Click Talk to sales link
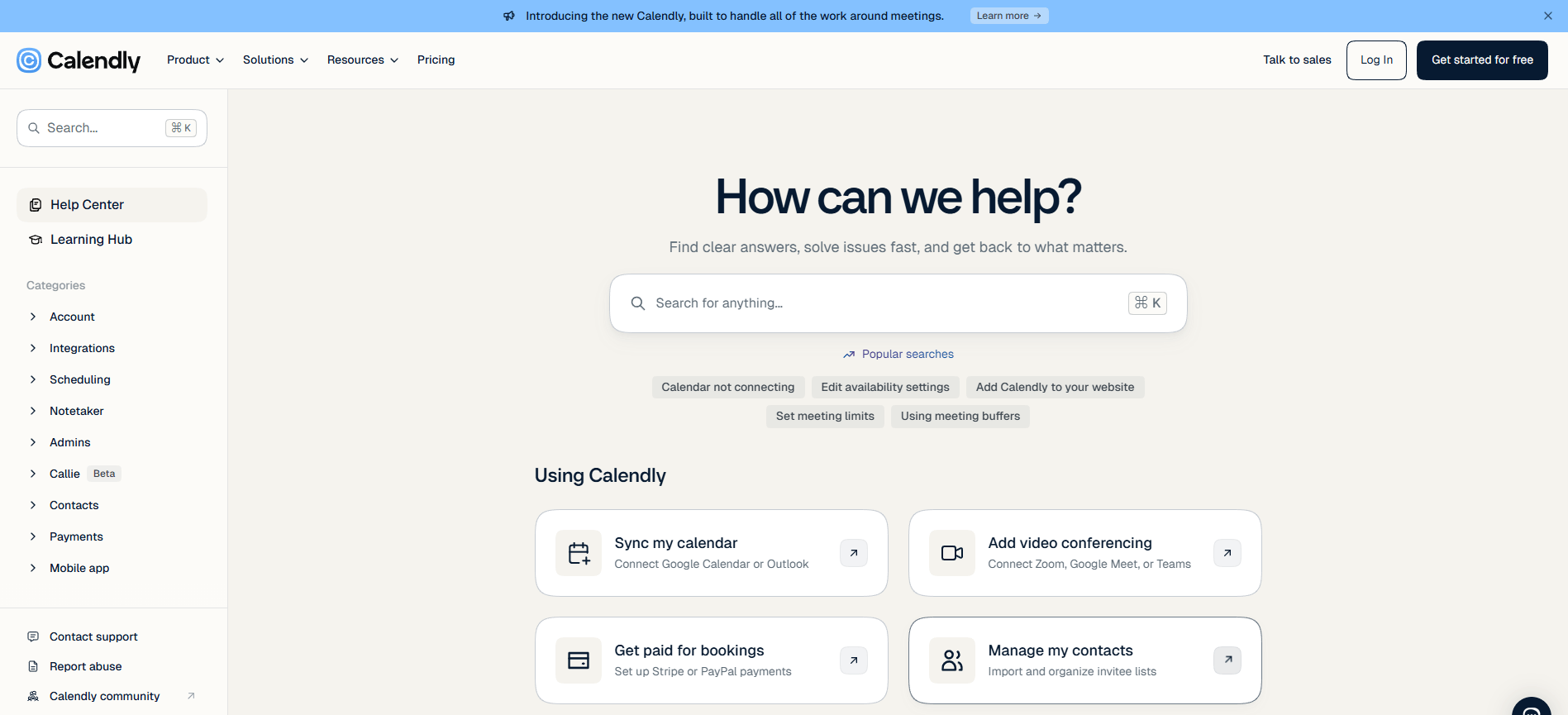This screenshot has width=1568, height=715. [x=1297, y=60]
